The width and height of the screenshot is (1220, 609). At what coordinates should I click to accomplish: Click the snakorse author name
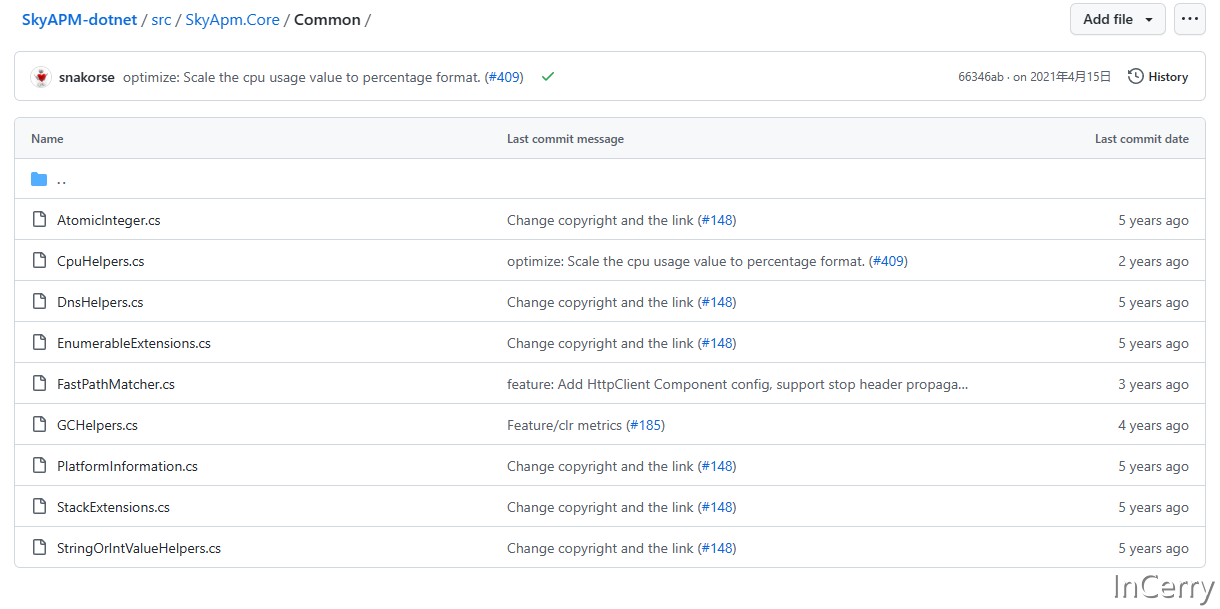point(88,77)
